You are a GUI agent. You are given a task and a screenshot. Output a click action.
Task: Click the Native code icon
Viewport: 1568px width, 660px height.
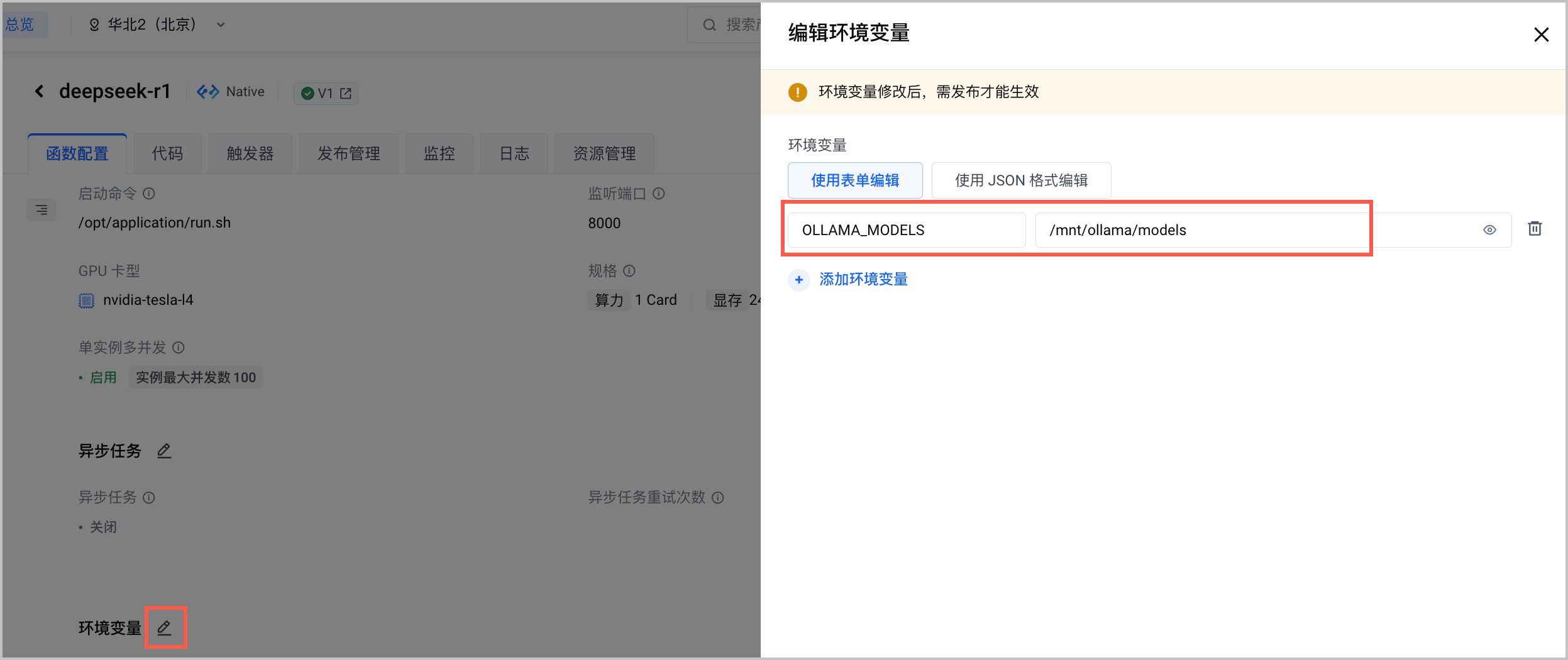click(207, 92)
